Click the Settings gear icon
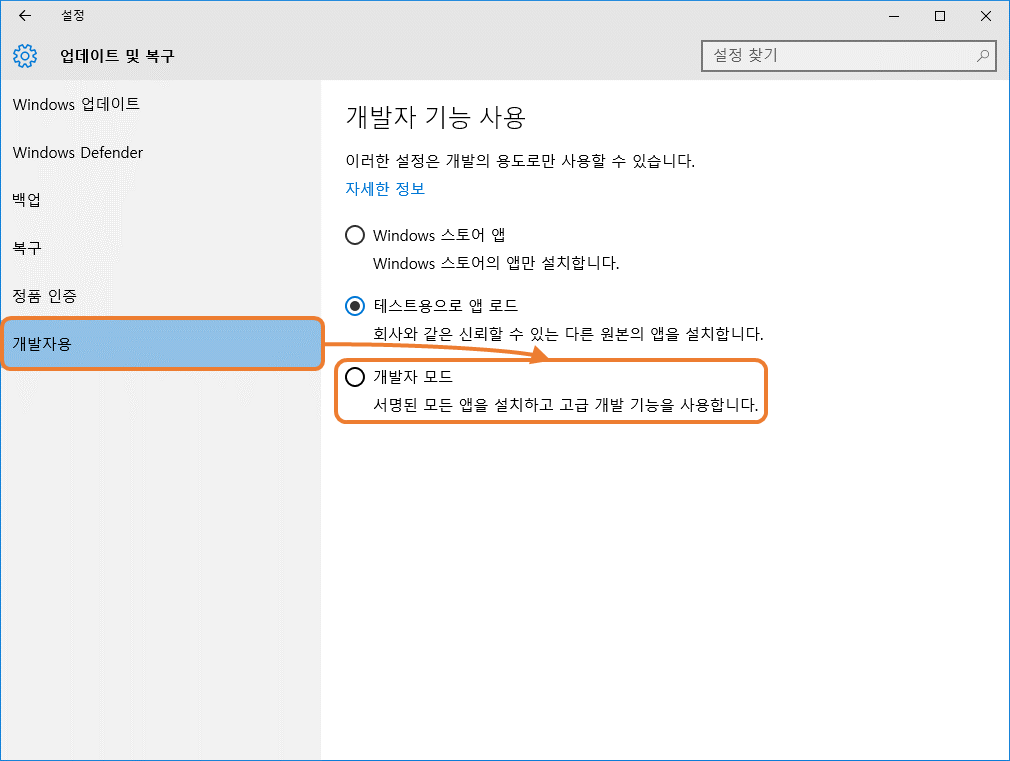This screenshot has width=1010, height=761. [x=24, y=56]
